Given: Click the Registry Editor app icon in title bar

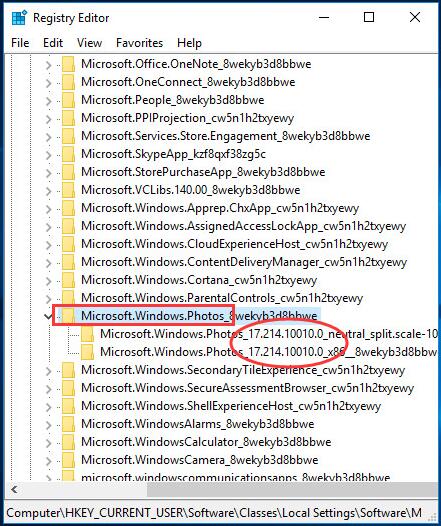Looking at the screenshot, I should point(19,17).
